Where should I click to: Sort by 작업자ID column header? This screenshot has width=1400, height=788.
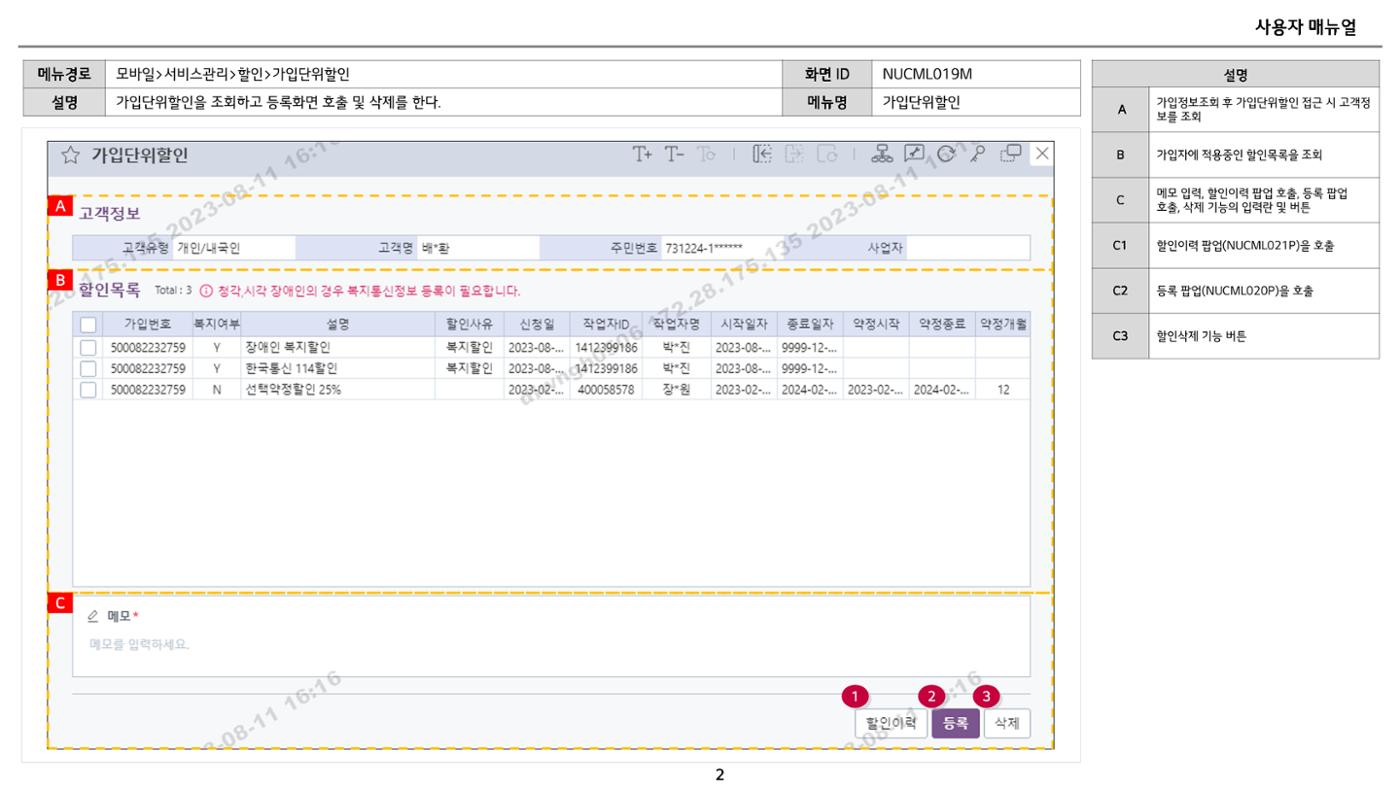pyautogui.click(x=607, y=324)
